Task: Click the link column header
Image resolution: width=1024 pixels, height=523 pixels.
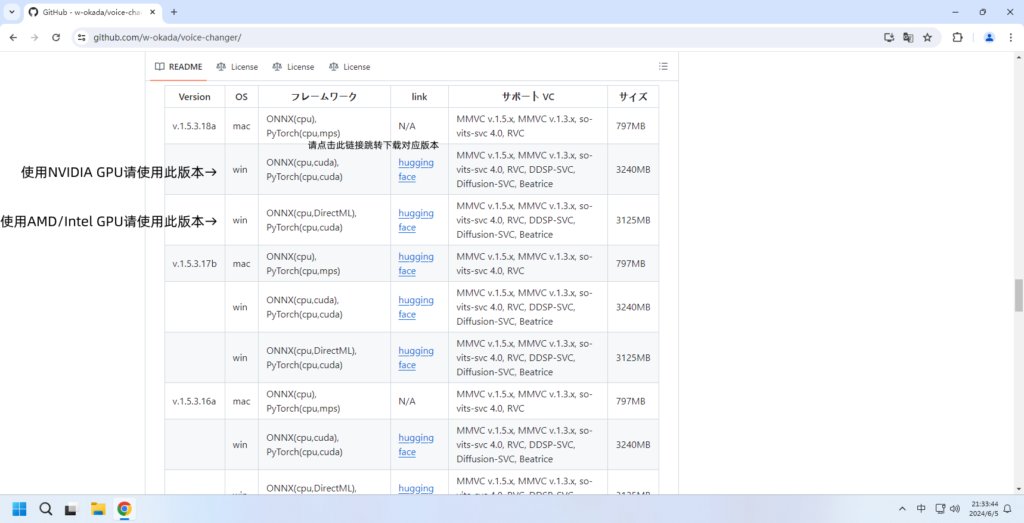Action: [x=419, y=97]
